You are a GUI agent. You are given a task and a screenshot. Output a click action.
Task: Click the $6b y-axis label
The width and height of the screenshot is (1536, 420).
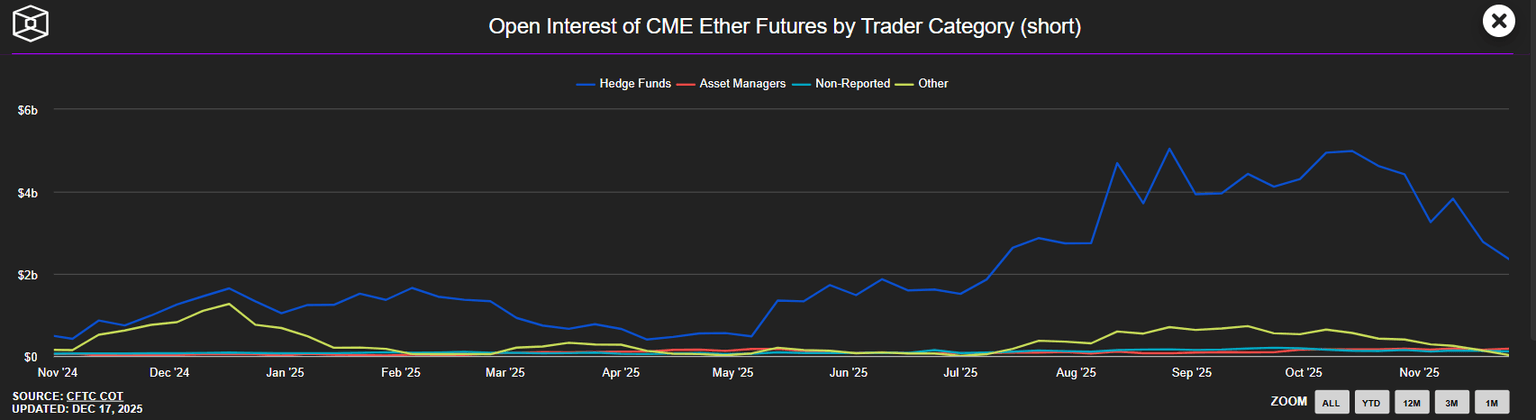tap(29, 109)
